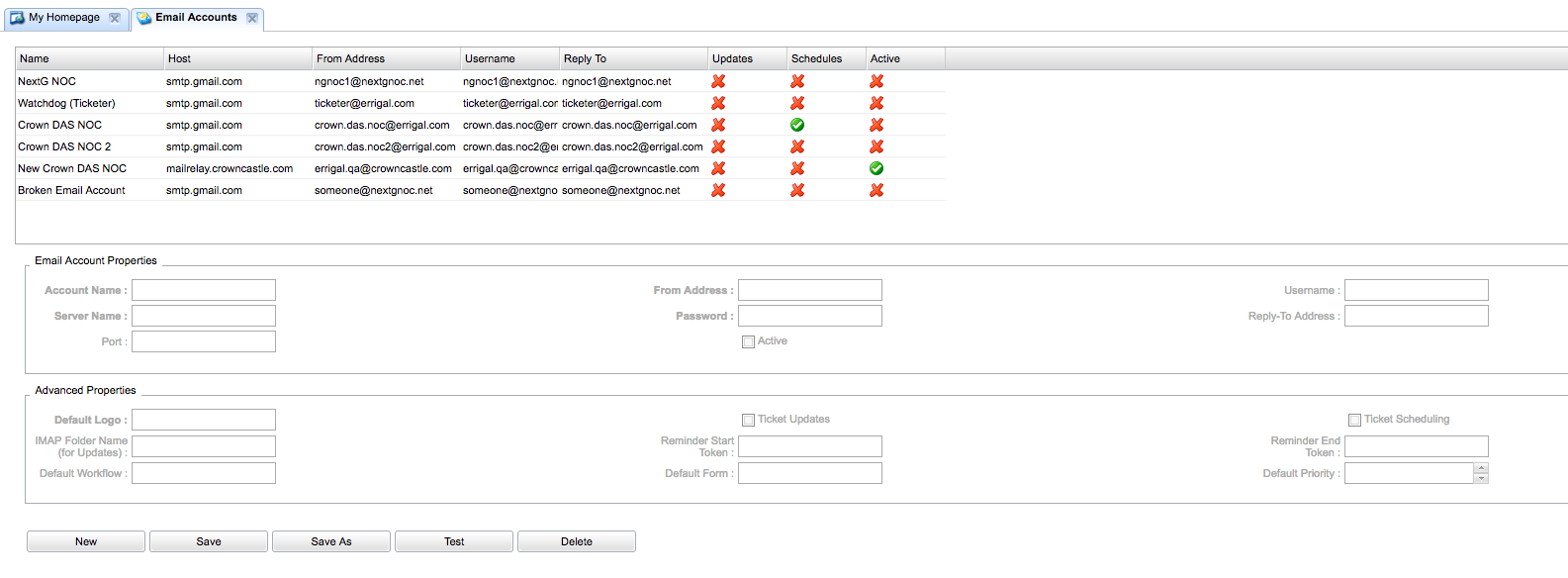Select the Broken Email Account row
The height and width of the screenshot is (578, 1568).
71,190
